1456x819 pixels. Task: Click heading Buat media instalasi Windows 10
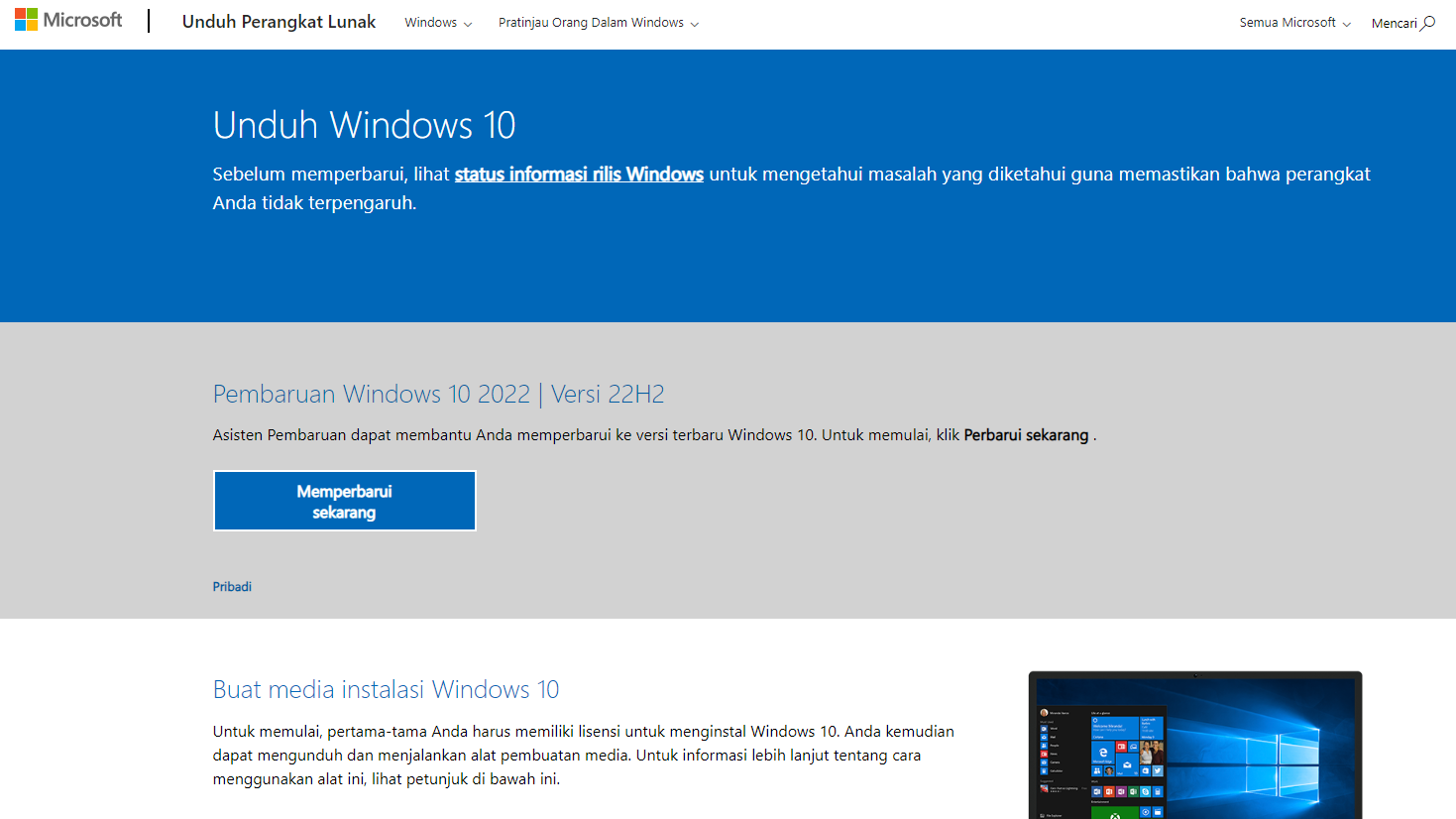[386, 690]
